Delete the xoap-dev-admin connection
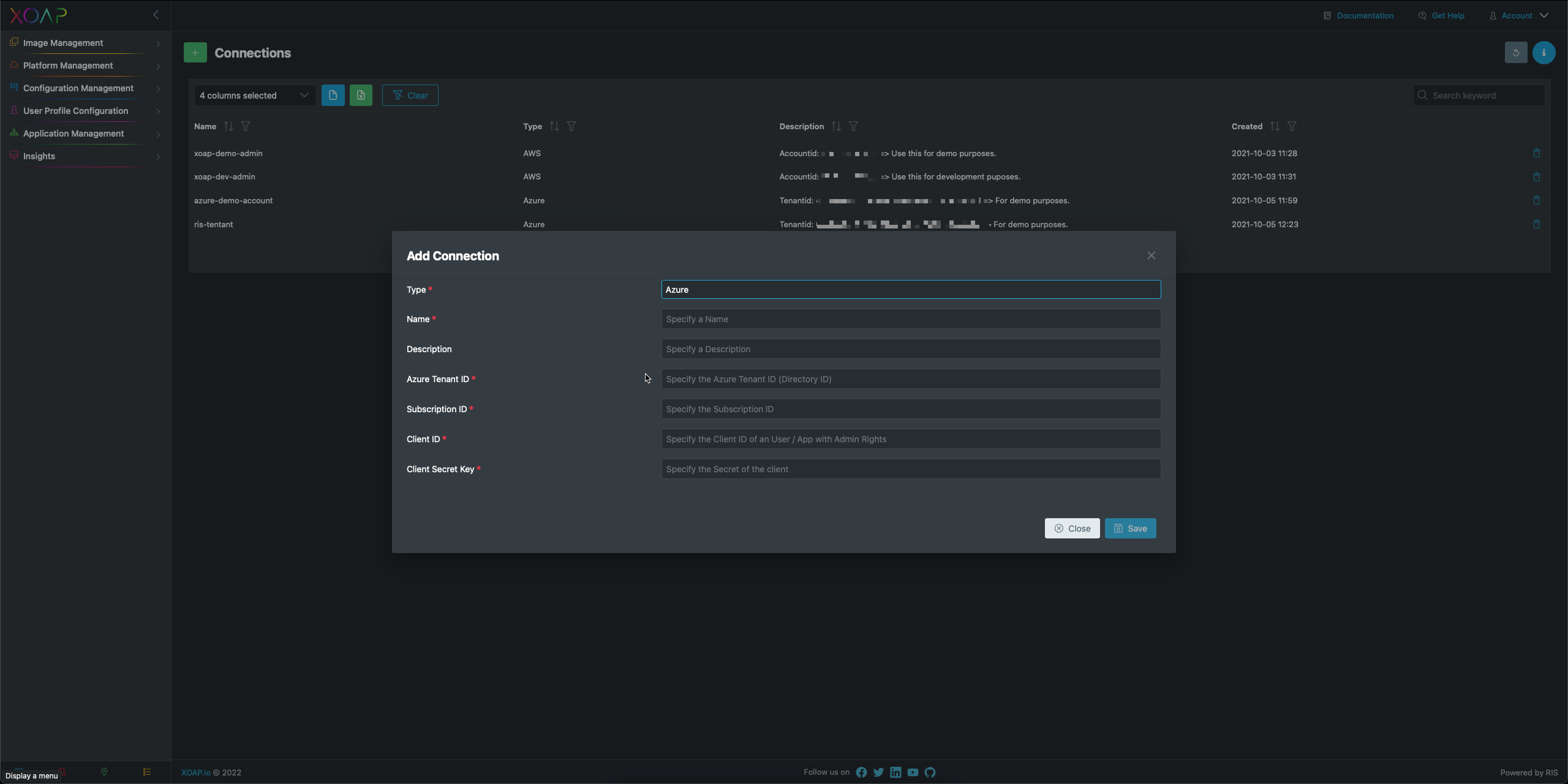 [1536, 177]
